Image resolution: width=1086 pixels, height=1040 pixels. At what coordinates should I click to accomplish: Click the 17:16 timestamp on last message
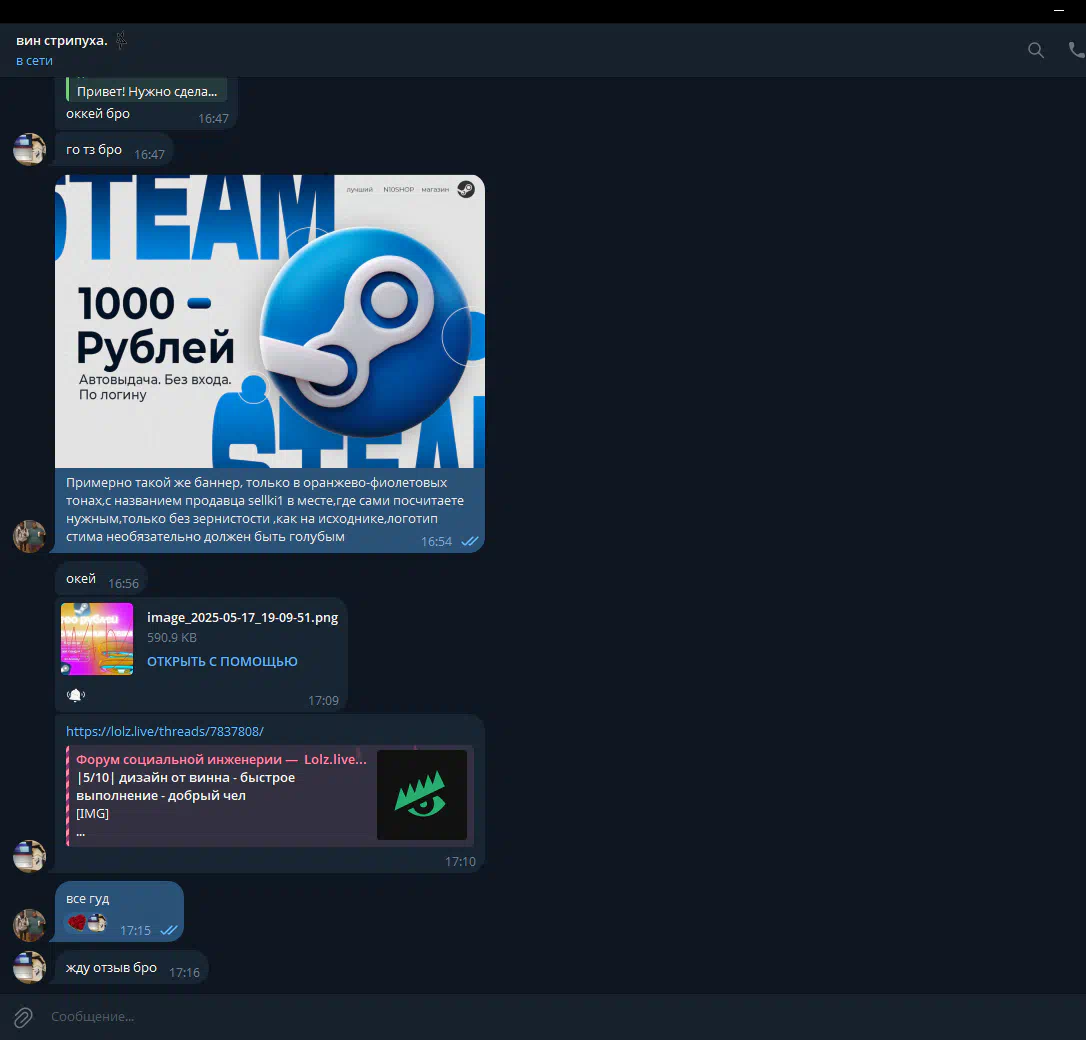click(184, 973)
